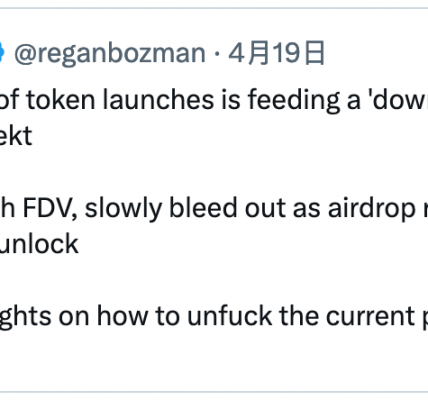The height and width of the screenshot is (400, 428).
Task: Click the dot separator before the date
Action: [x=217, y=54]
